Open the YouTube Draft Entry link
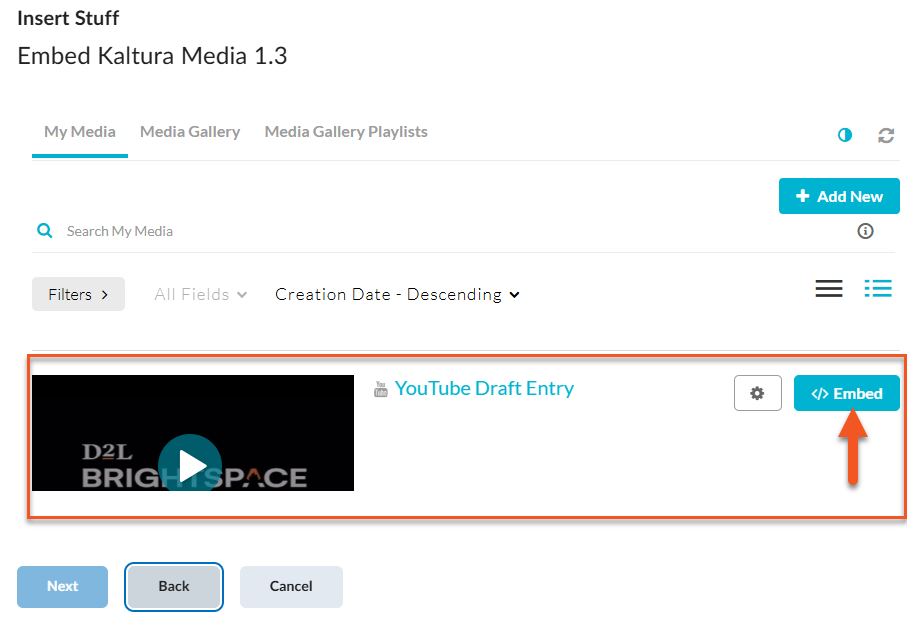Viewport: 907px width, 622px height. pos(484,388)
